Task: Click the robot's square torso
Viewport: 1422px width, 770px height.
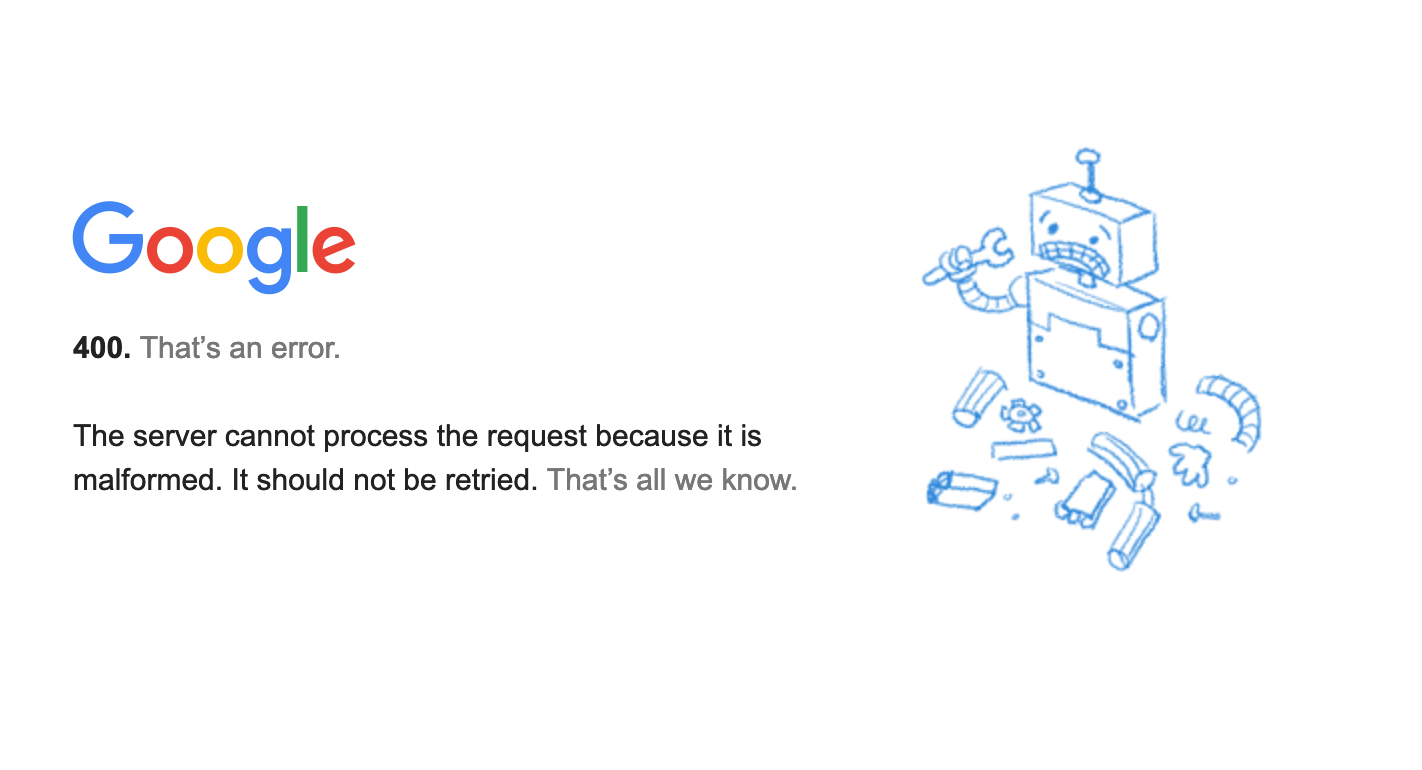Action: coord(1093,343)
